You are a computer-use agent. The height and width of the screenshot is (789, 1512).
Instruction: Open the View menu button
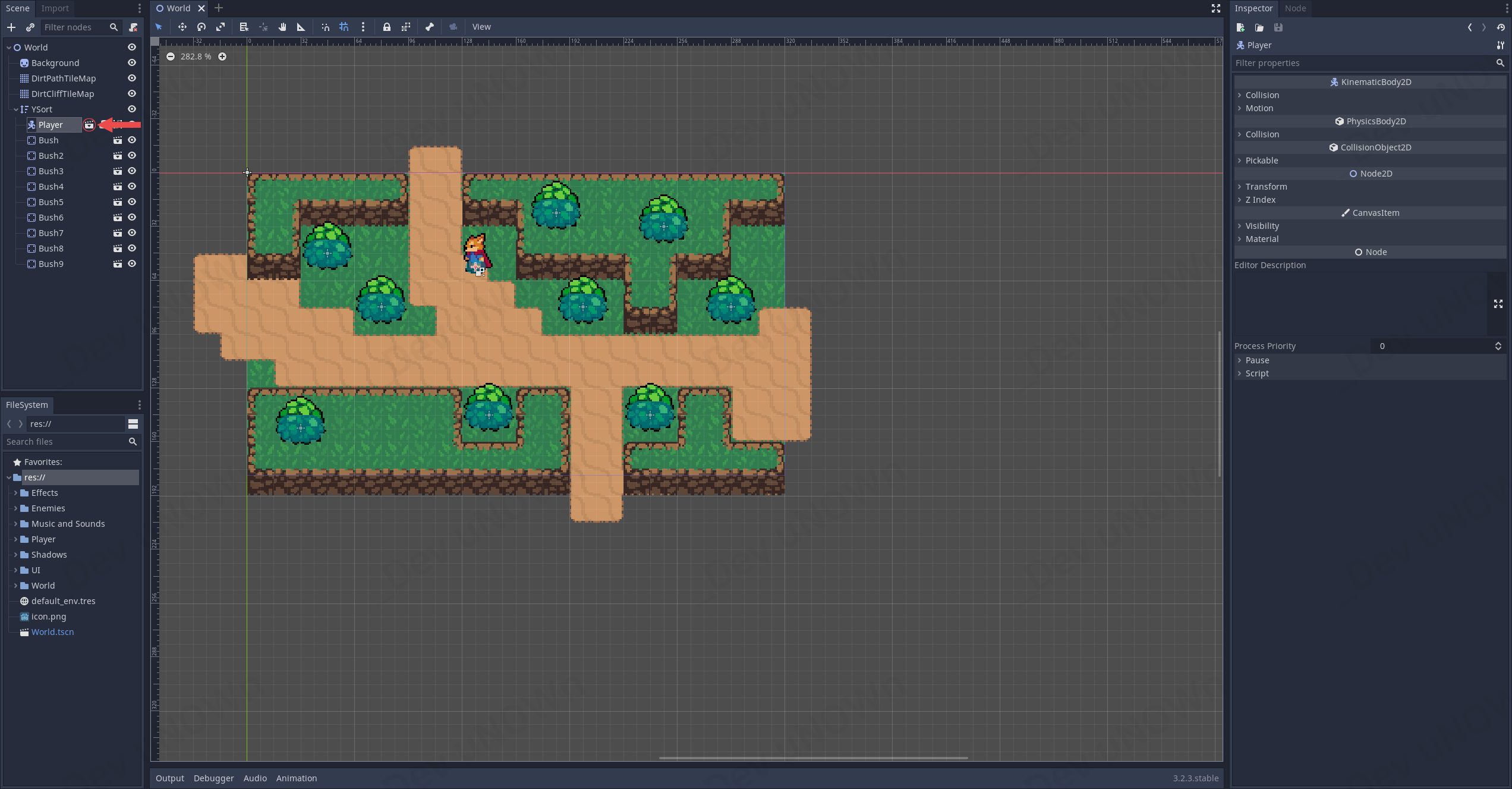click(481, 27)
